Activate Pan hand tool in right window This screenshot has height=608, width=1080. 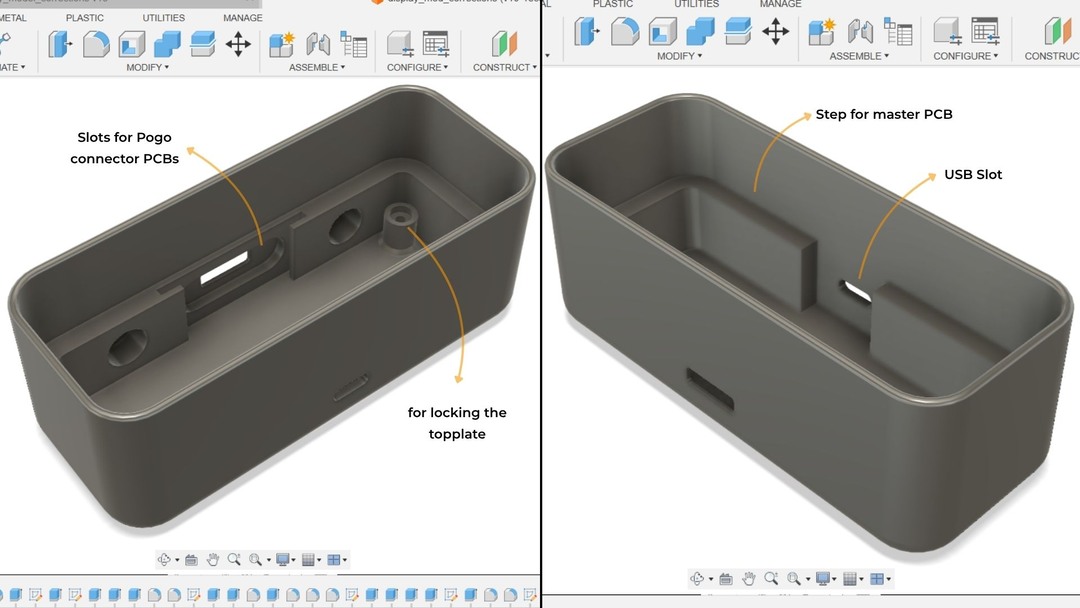coord(749,578)
